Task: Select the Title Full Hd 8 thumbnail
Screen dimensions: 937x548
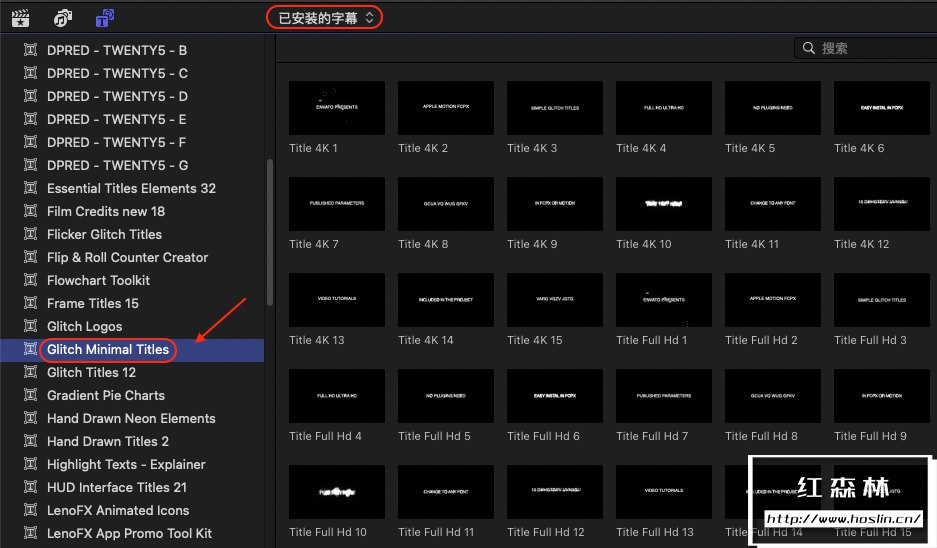Action: pyautogui.click(x=773, y=396)
